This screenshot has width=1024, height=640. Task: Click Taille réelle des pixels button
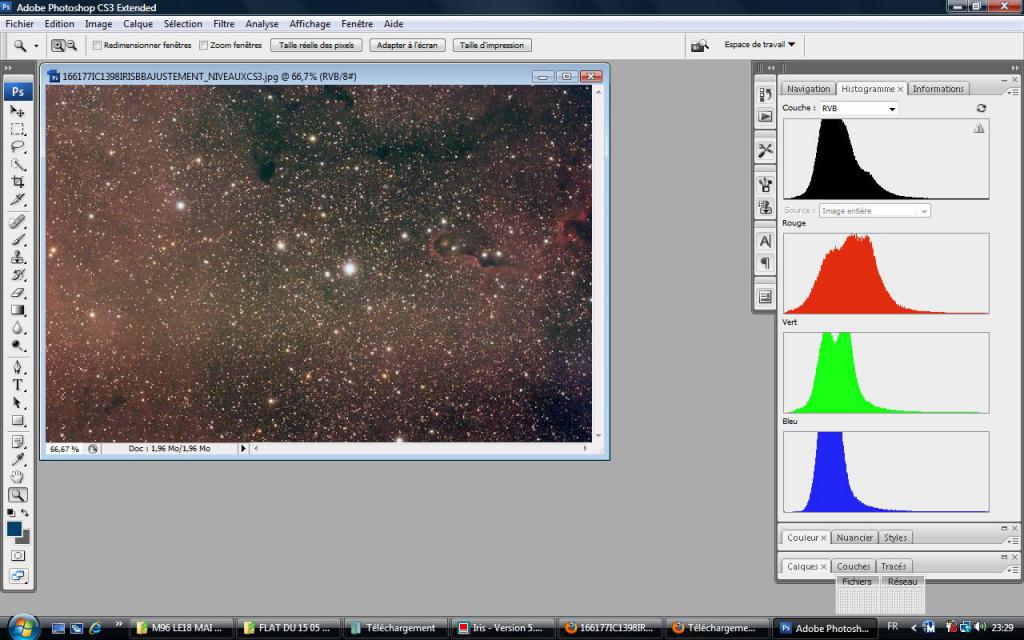(x=316, y=45)
